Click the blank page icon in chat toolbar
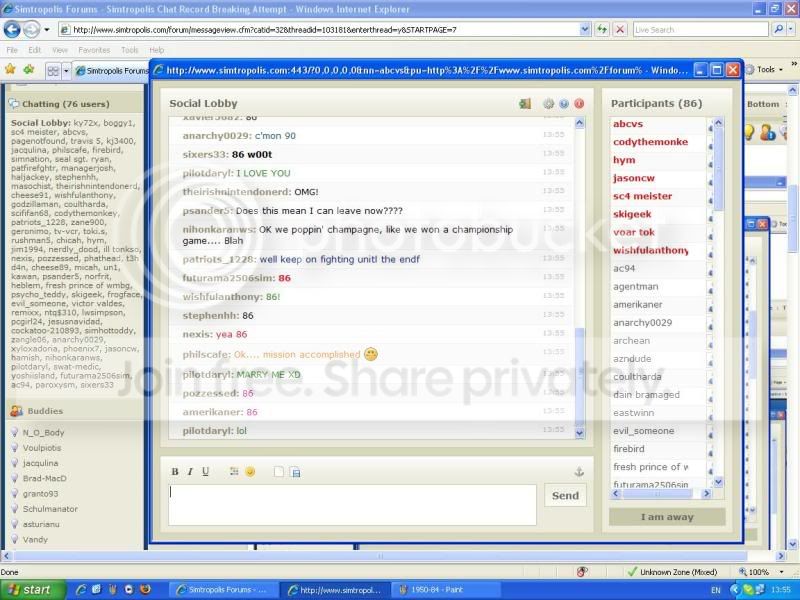The width and height of the screenshot is (800, 600). [x=279, y=471]
